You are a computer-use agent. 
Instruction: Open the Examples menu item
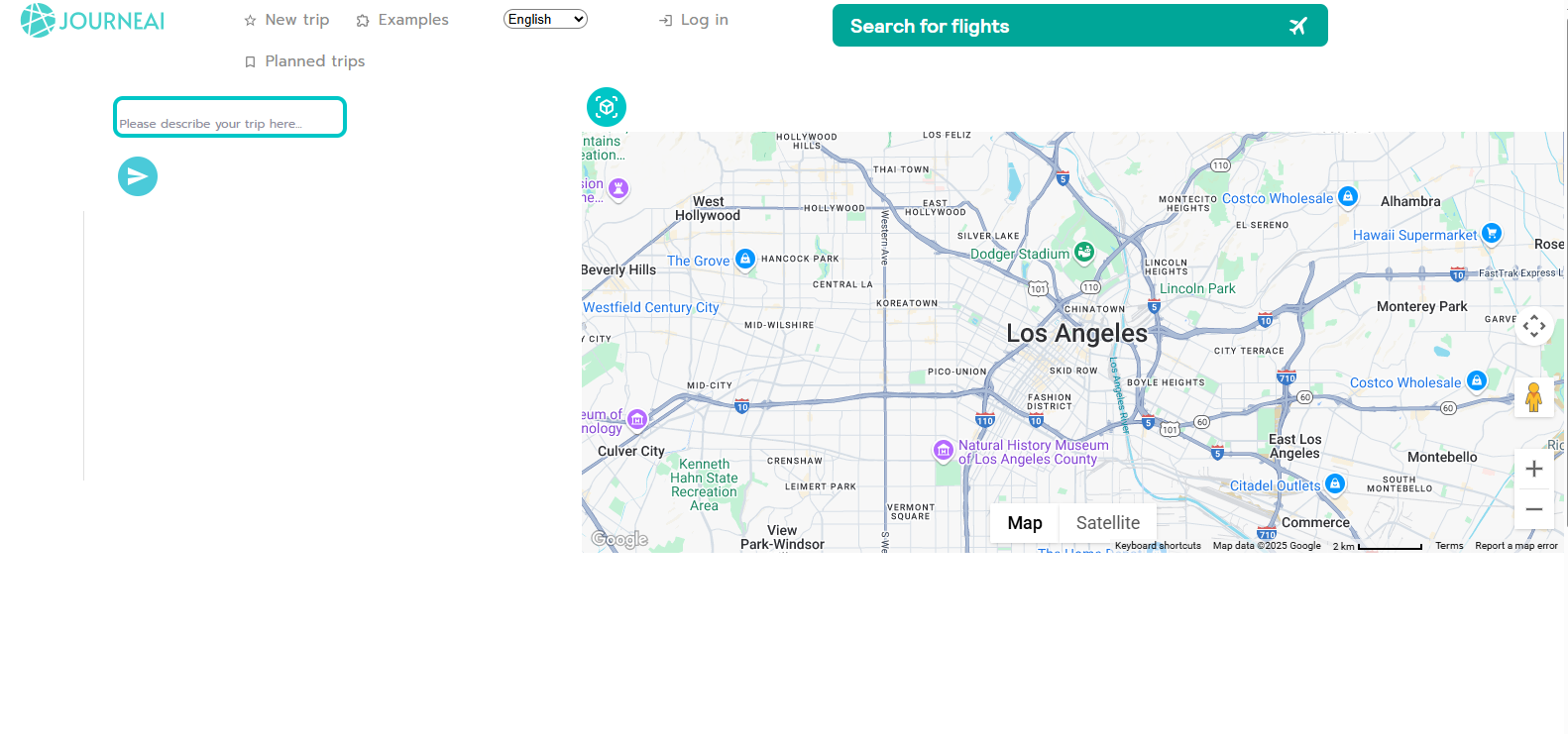(x=402, y=20)
